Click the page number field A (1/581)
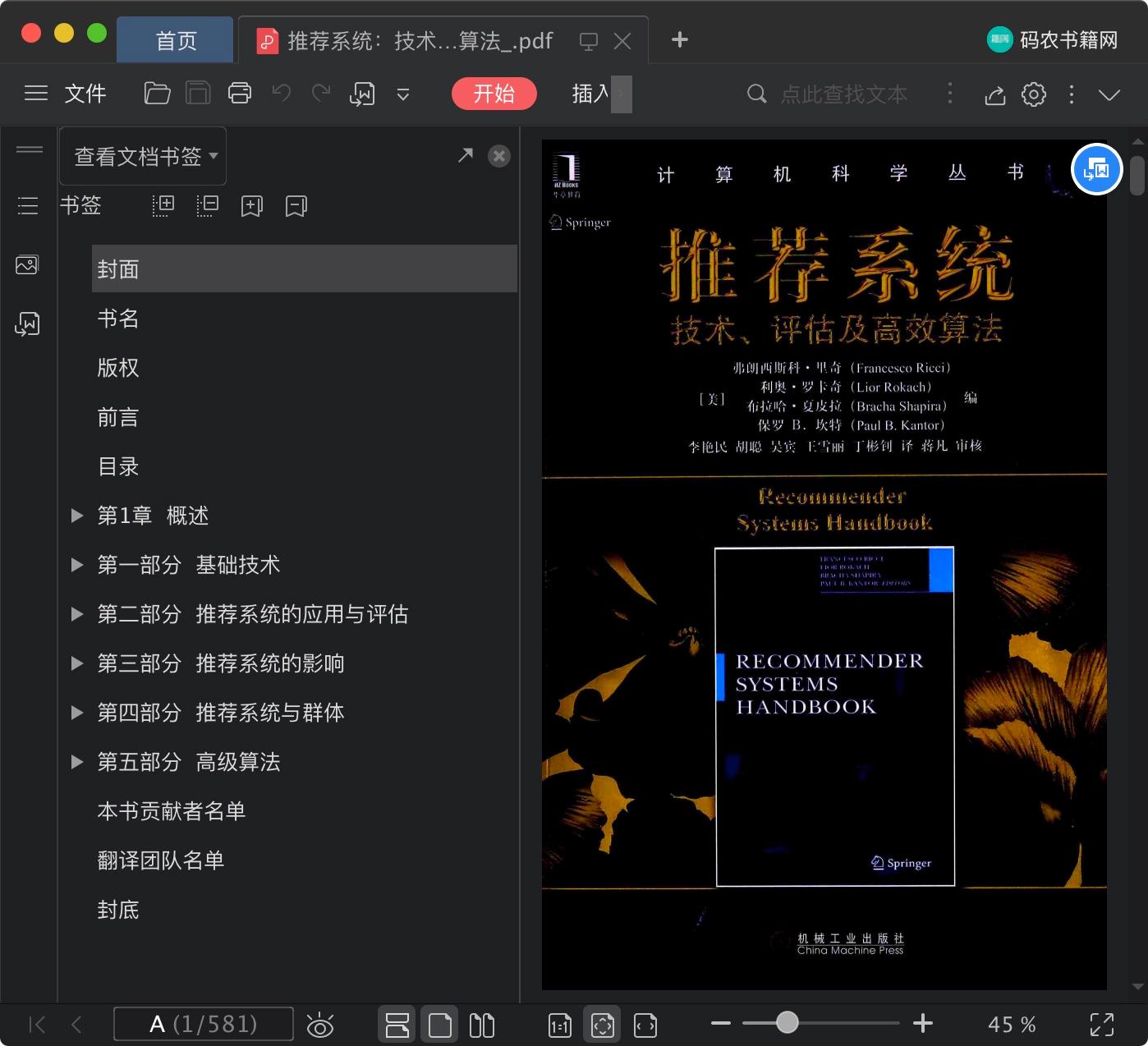This screenshot has height=1046, width=1148. tap(204, 1024)
